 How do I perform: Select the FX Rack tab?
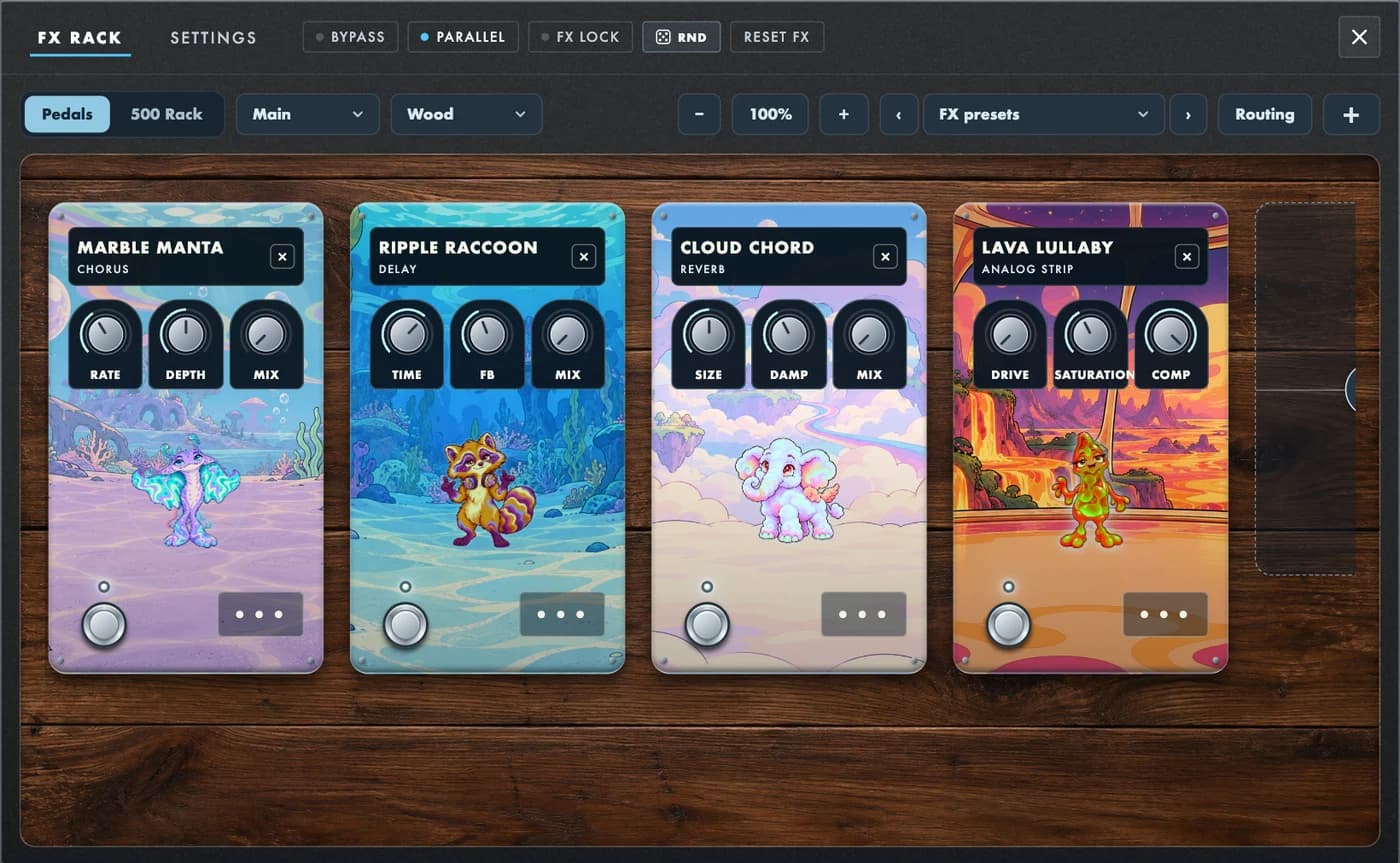coord(80,38)
